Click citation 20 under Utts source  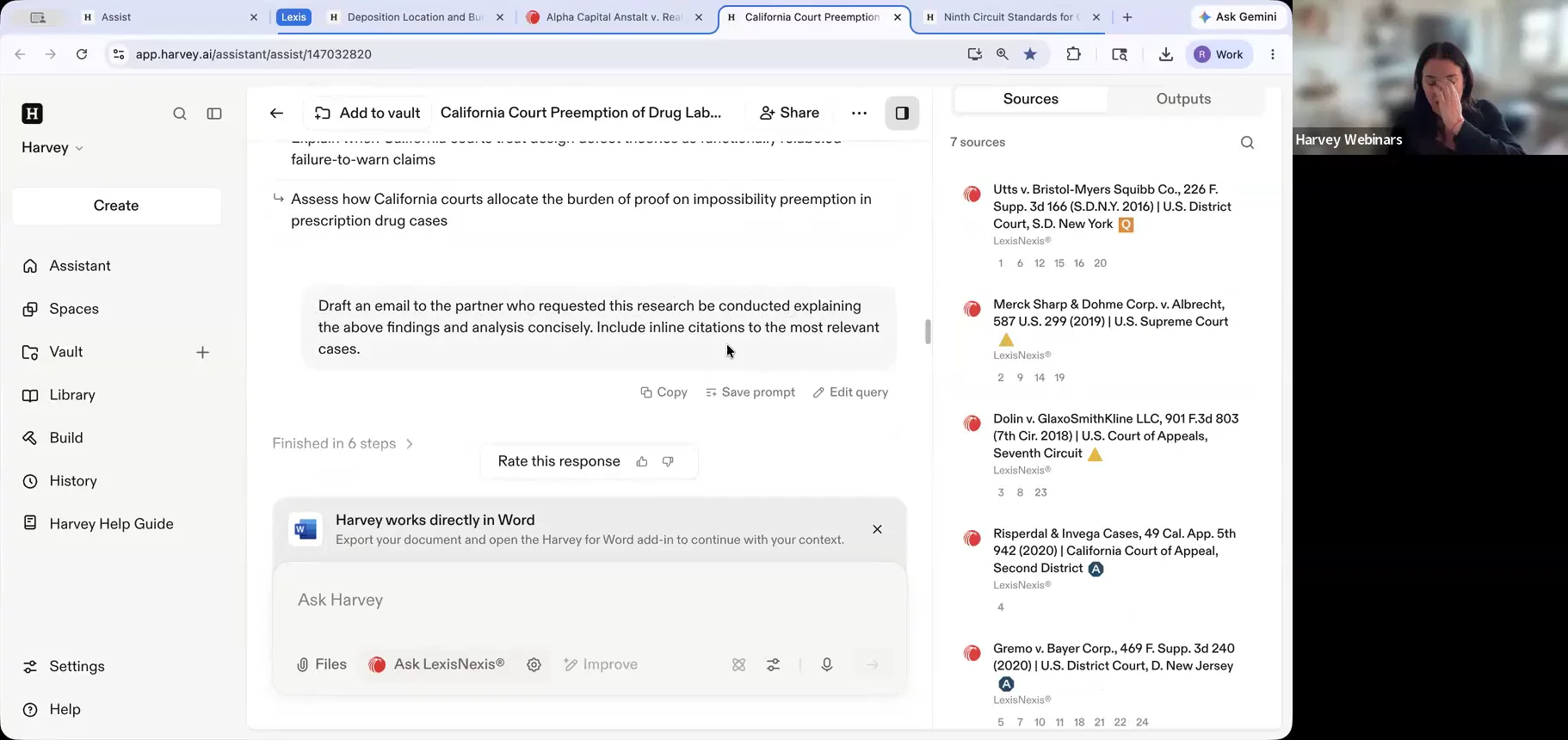click(x=1100, y=263)
